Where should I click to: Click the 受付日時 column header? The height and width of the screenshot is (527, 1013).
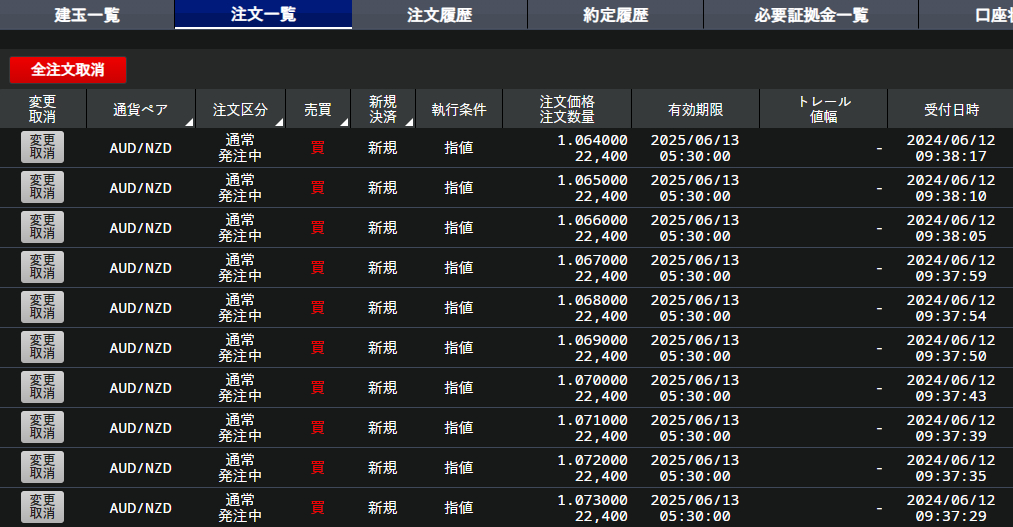(x=951, y=109)
